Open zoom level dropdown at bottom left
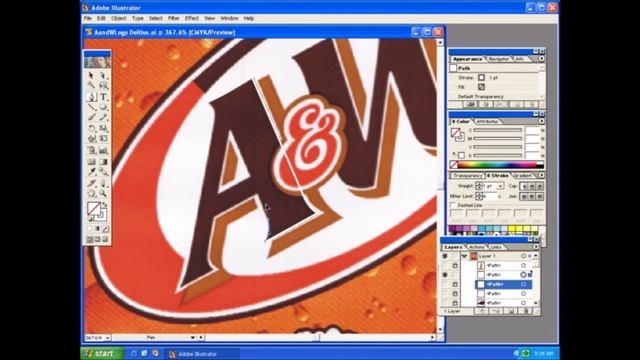 [x=107, y=338]
